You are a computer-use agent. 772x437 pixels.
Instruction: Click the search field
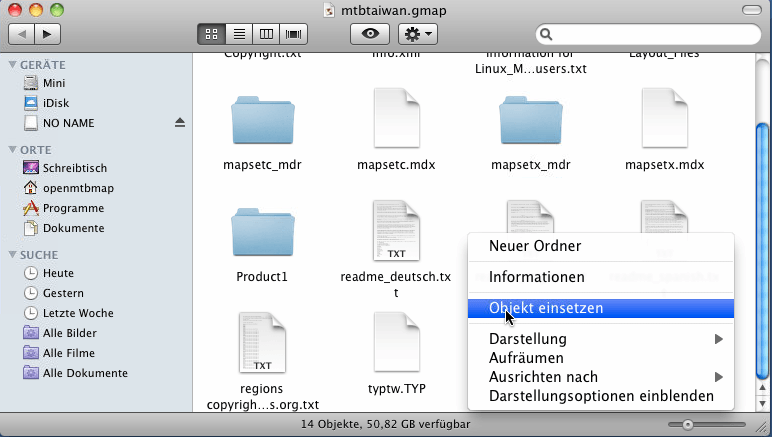(x=648, y=34)
